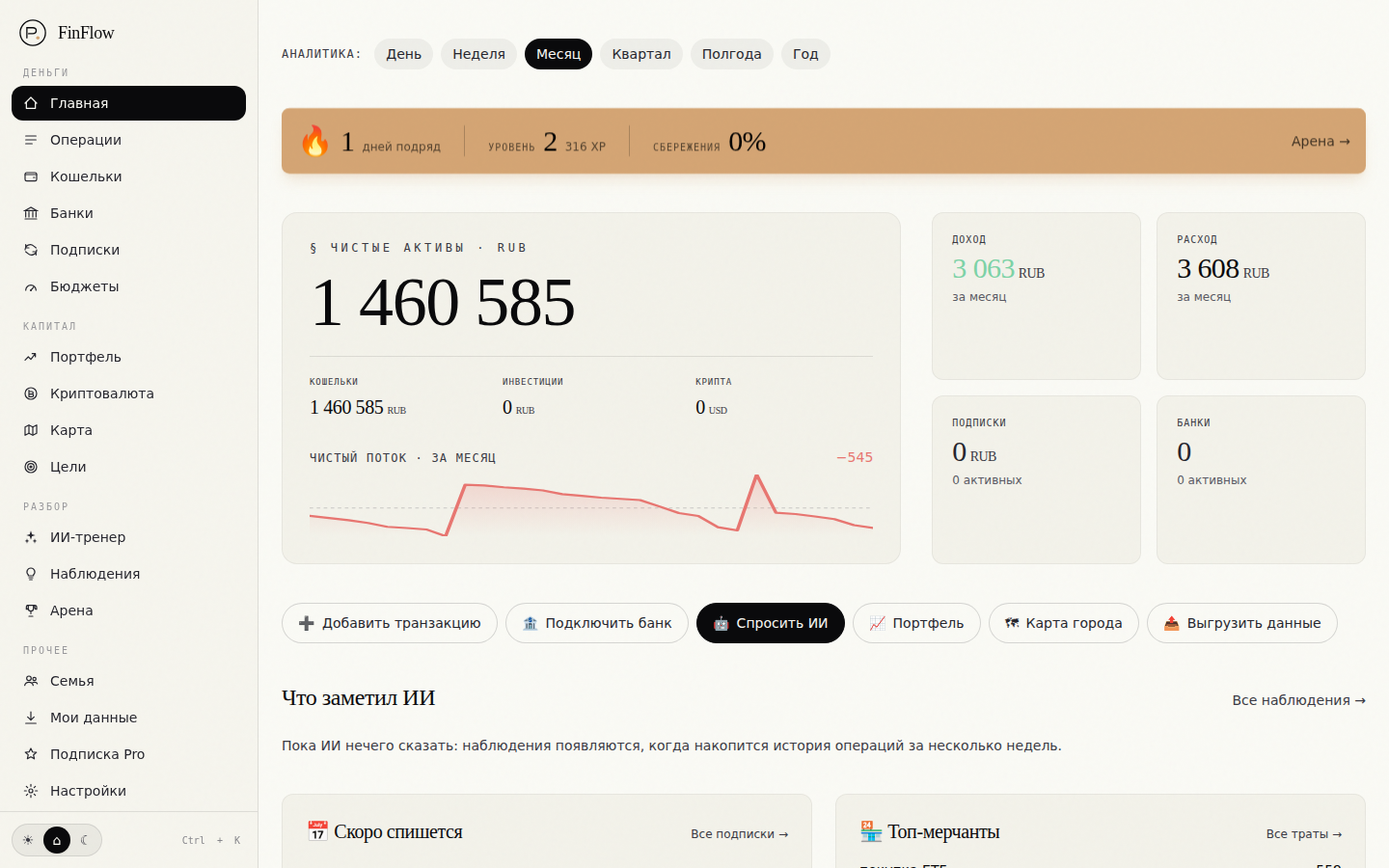Go to Главная in sidebar
This screenshot has height=868, width=1389.
(x=128, y=103)
